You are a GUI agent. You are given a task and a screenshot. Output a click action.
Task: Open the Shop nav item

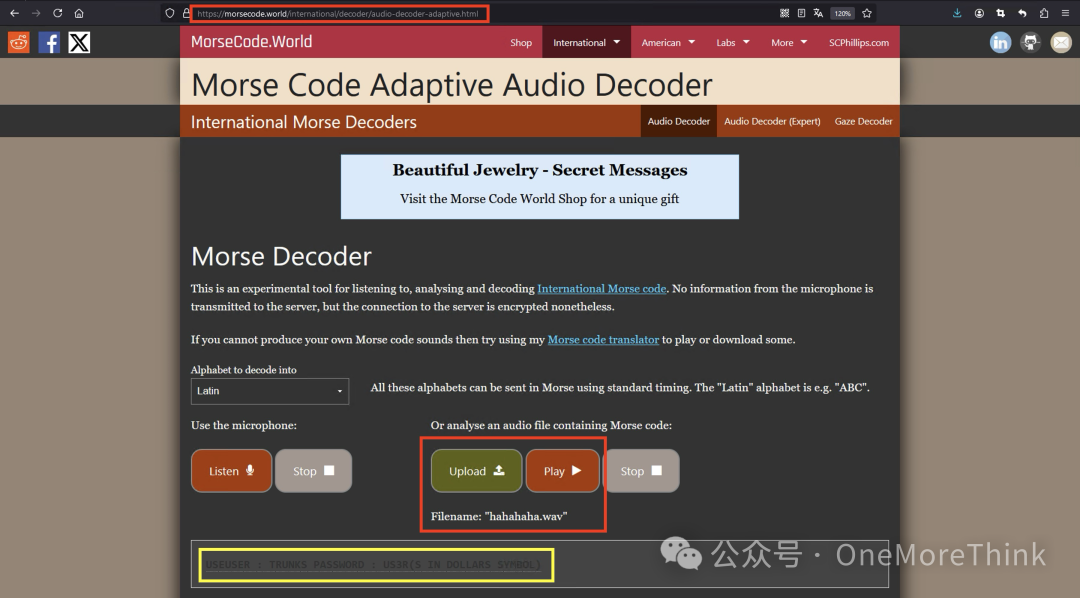coord(521,43)
